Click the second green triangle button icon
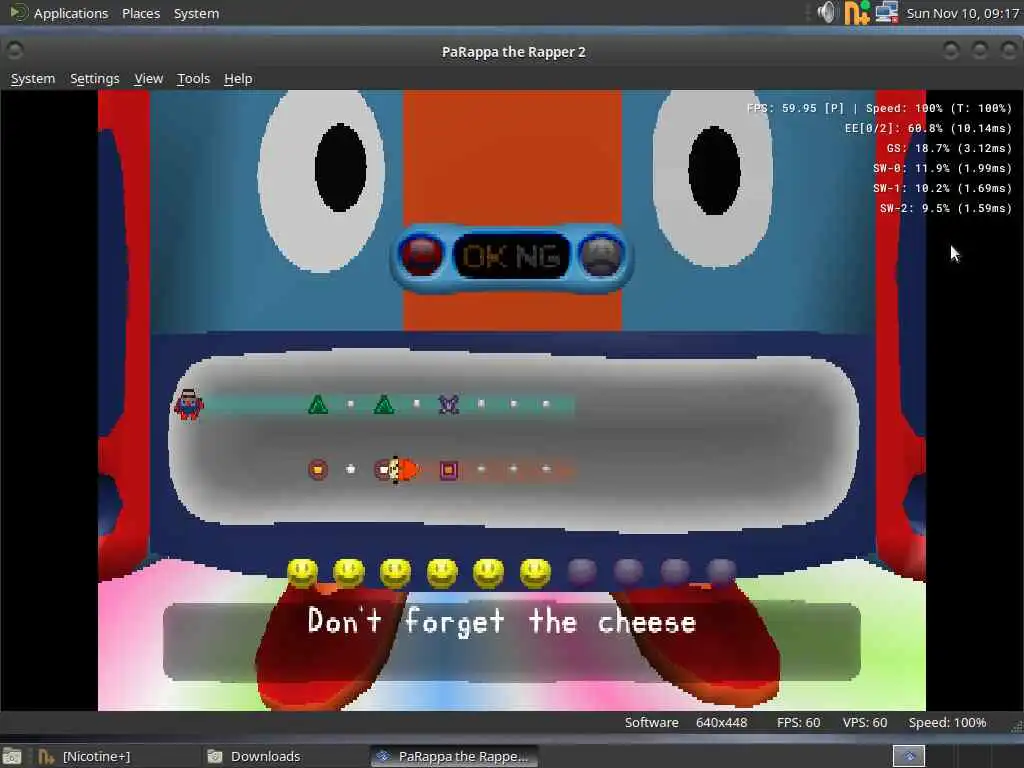The height and width of the screenshot is (768, 1024). pyautogui.click(x=384, y=405)
